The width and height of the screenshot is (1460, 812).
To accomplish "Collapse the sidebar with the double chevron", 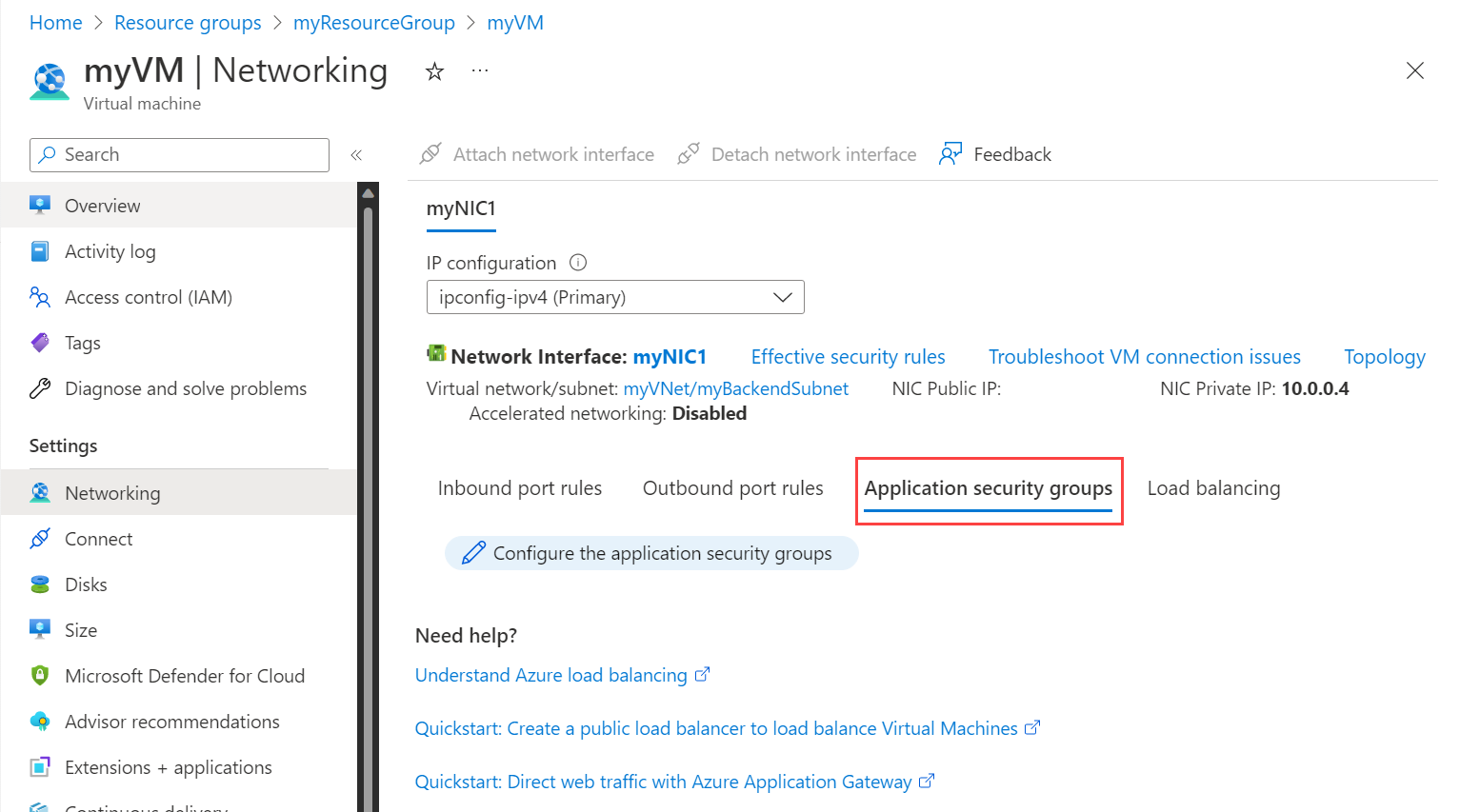I will [356, 154].
